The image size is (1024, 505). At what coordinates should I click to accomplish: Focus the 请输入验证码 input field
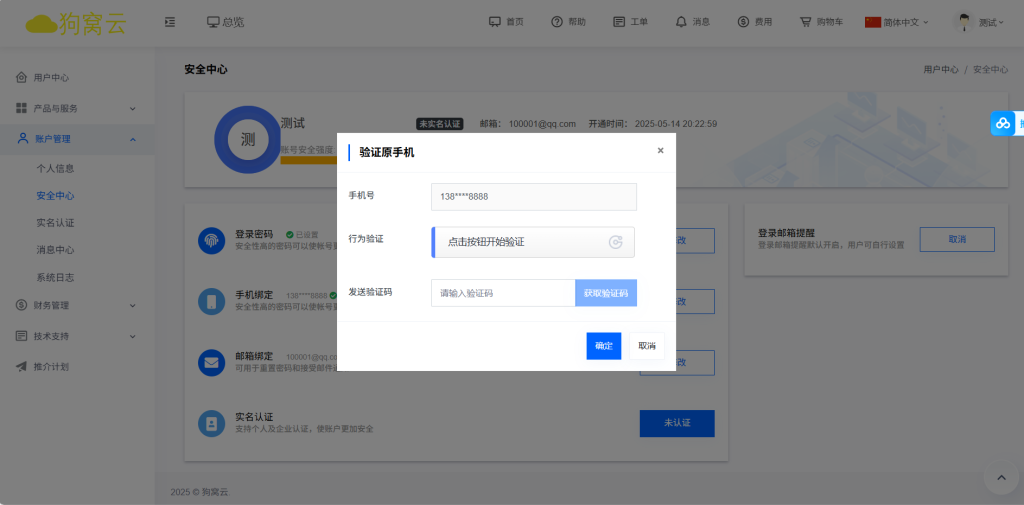503,293
